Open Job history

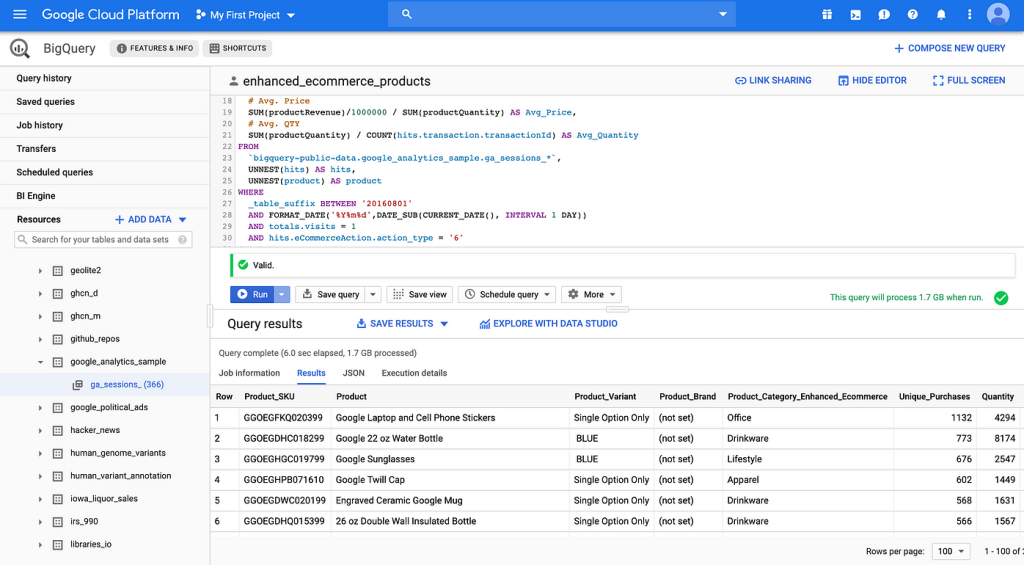point(39,125)
